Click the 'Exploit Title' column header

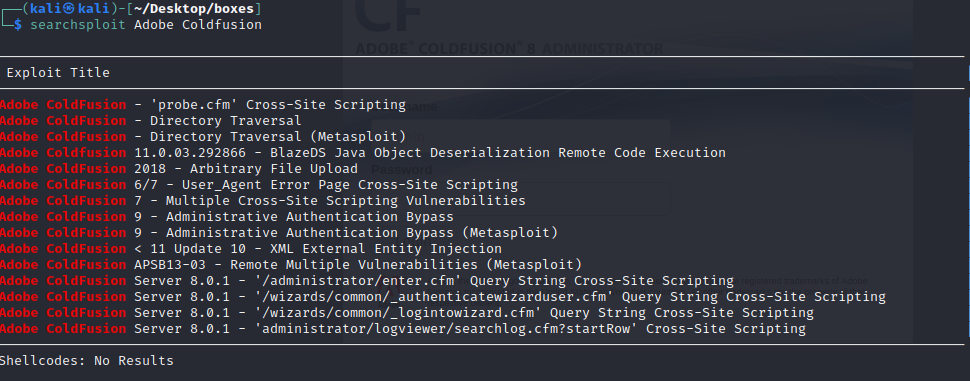(x=58, y=73)
